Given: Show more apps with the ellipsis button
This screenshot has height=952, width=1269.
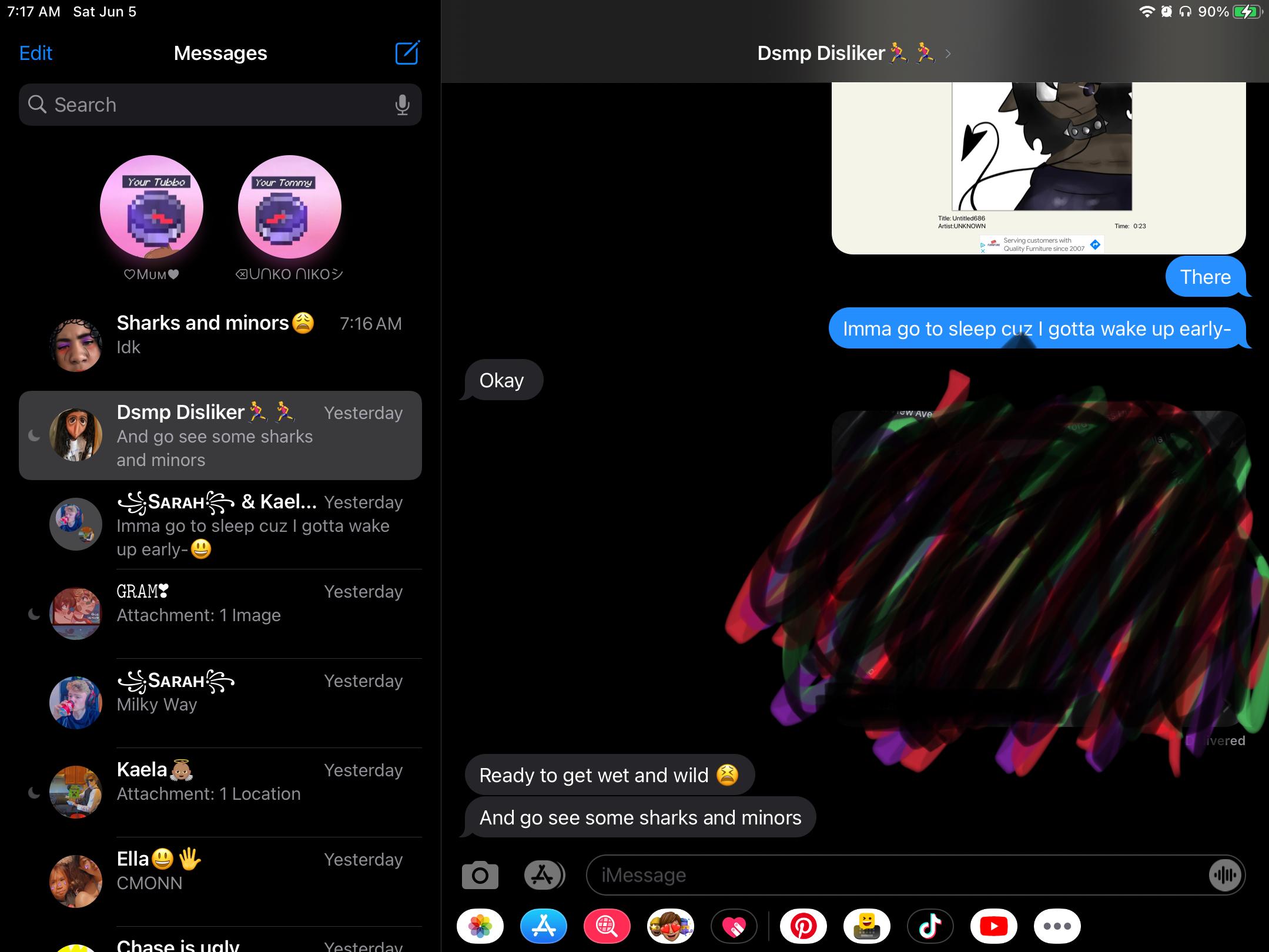Looking at the screenshot, I should click(1057, 927).
